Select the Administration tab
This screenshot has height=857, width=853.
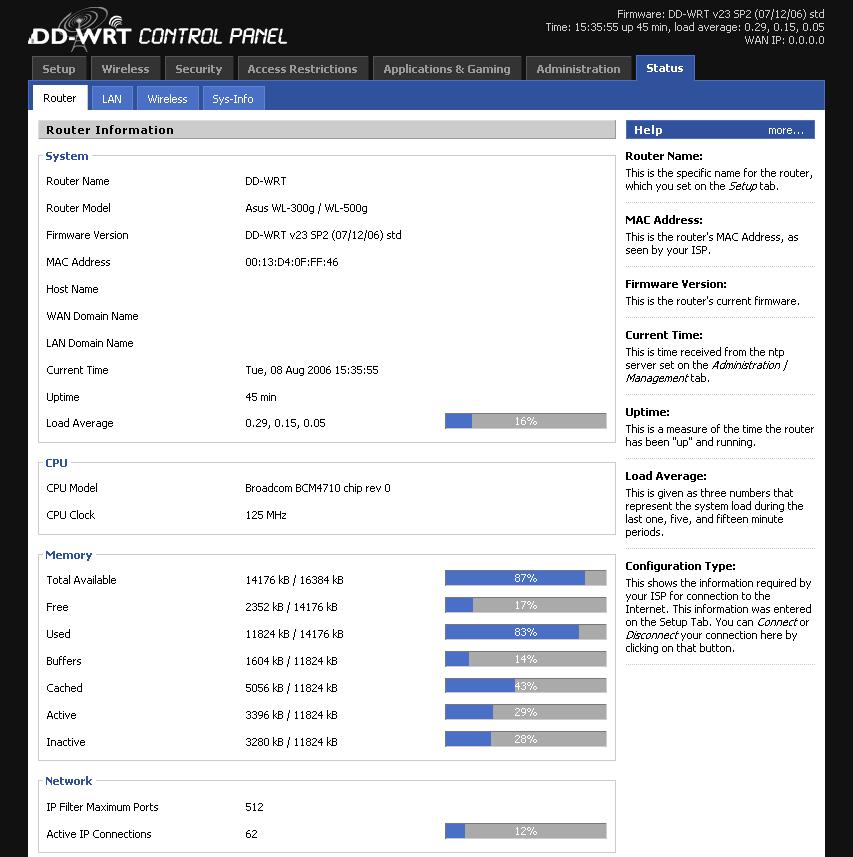point(578,69)
